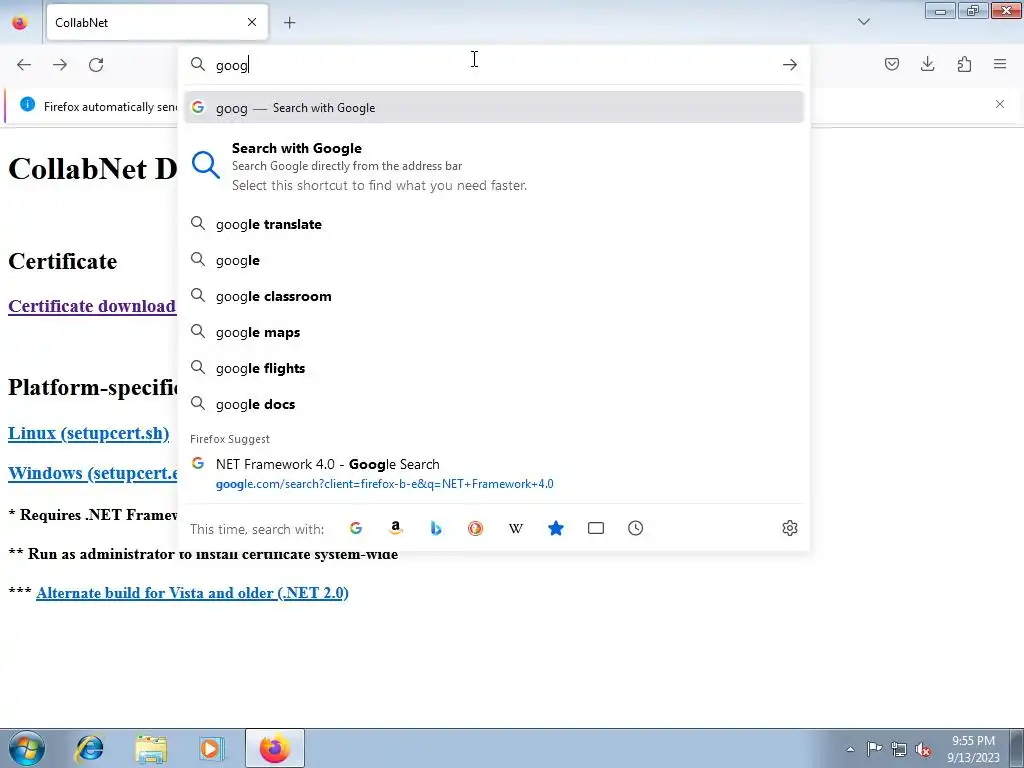Open the List all tabs chevron
The image size is (1024, 768).
[863, 22]
